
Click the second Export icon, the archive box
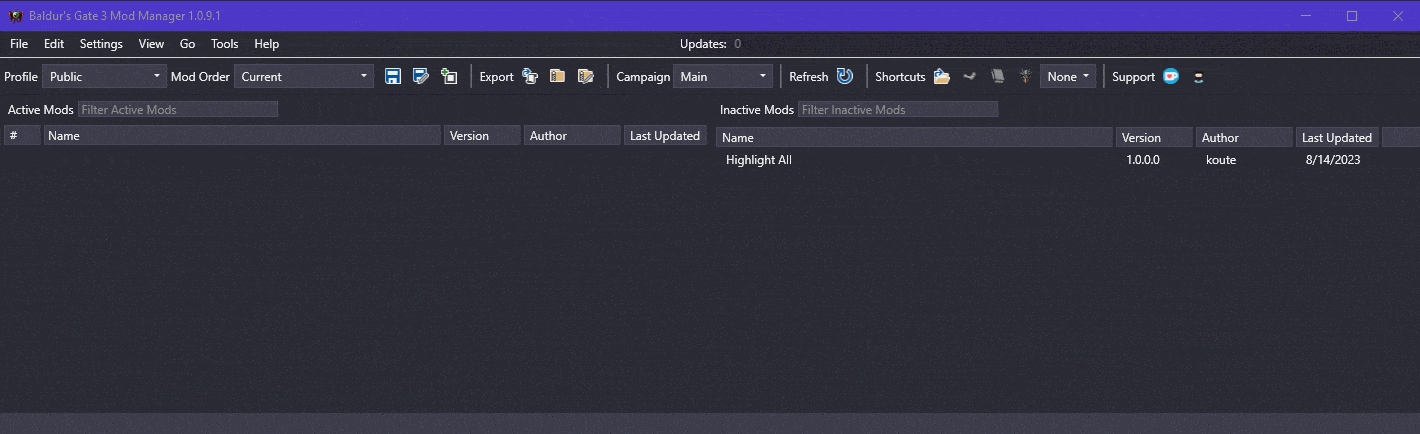coord(558,77)
